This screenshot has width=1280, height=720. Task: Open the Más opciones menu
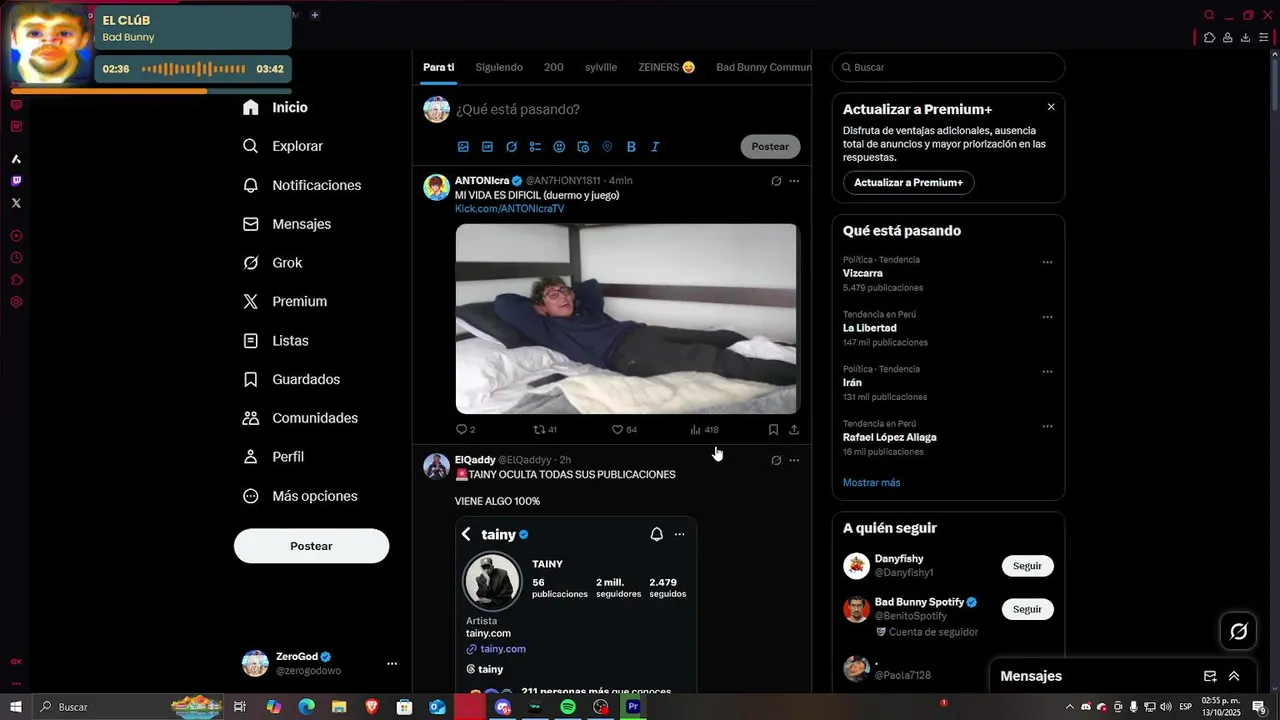pos(300,496)
